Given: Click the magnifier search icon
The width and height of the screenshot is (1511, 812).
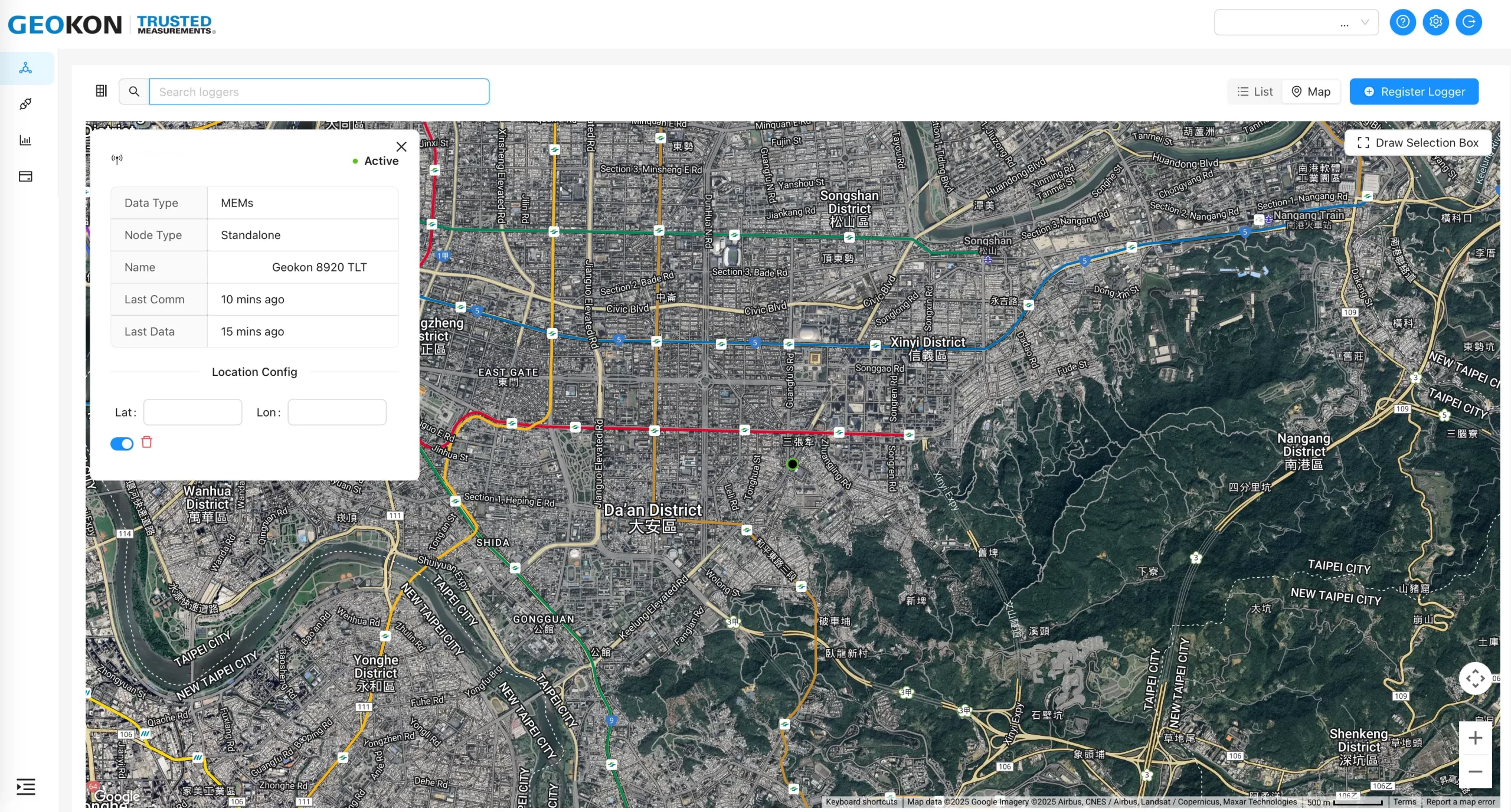Looking at the screenshot, I should tap(134, 91).
